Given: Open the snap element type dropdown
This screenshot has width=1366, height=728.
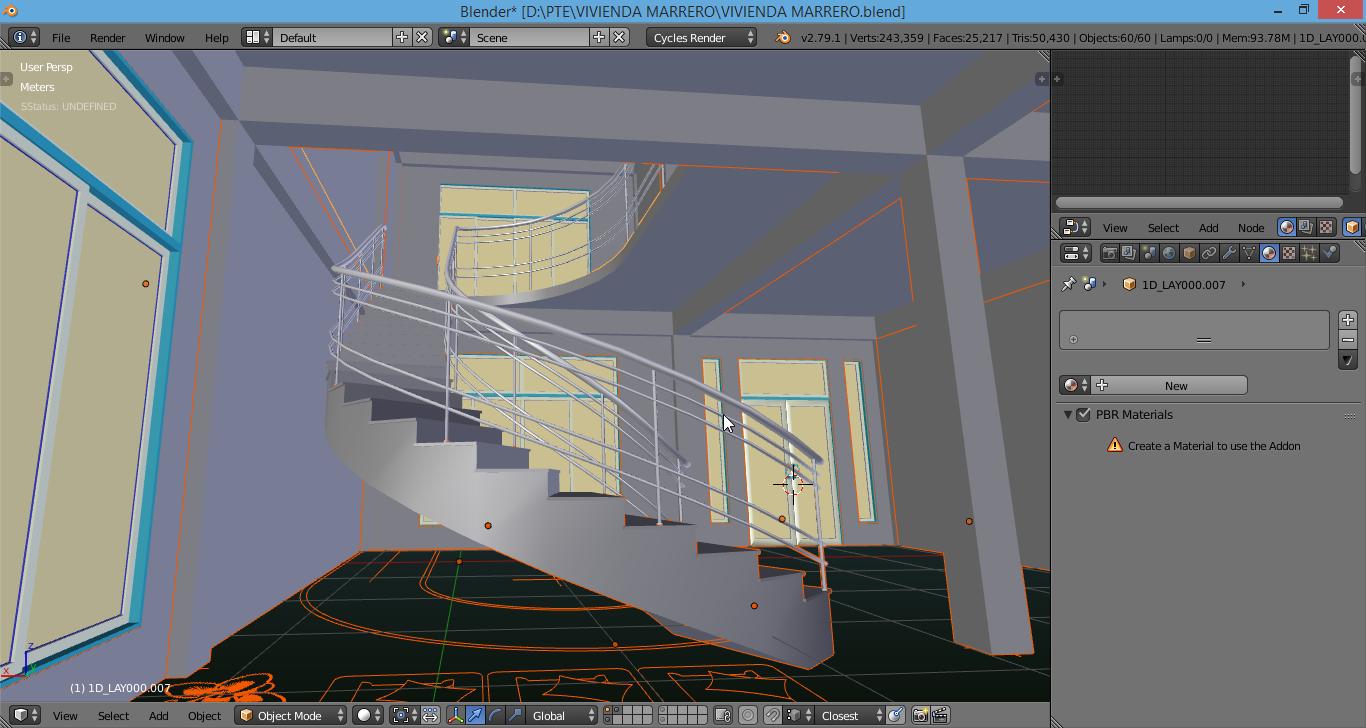Looking at the screenshot, I should click(798, 715).
